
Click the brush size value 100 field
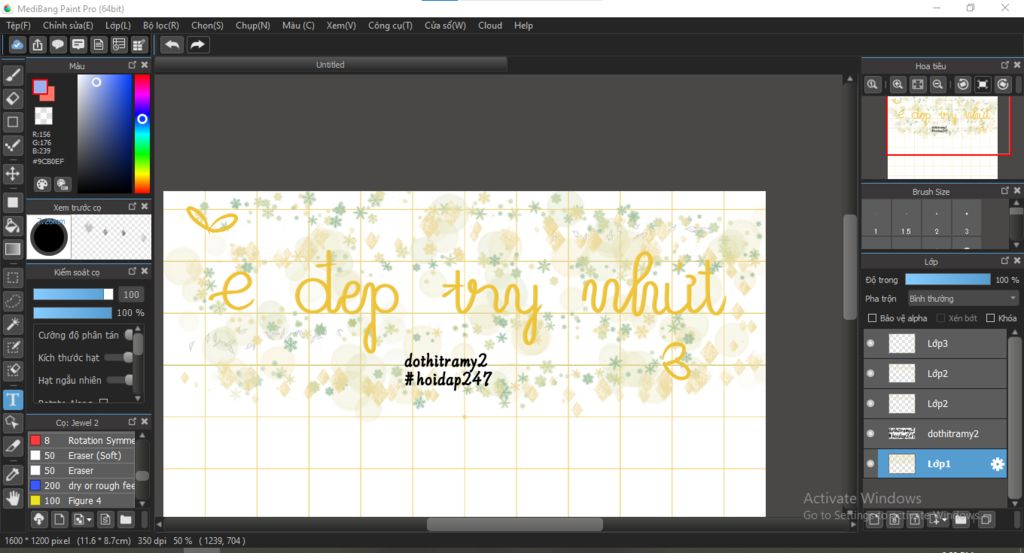point(131,294)
